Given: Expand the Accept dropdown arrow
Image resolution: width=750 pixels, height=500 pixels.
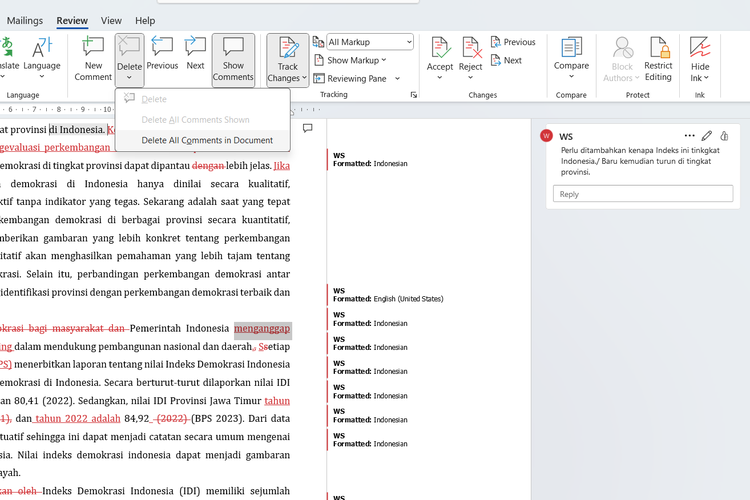Looking at the screenshot, I should click(440, 78).
